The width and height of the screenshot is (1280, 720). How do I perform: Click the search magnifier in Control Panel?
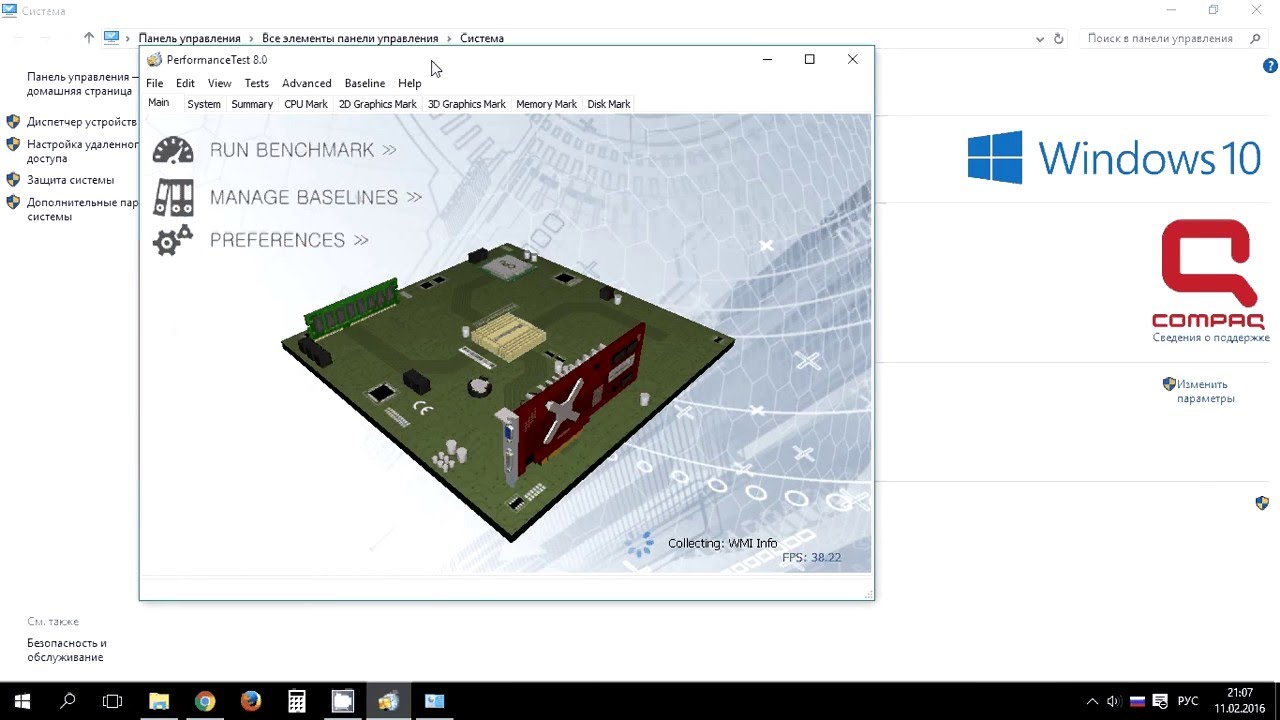coord(1256,38)
